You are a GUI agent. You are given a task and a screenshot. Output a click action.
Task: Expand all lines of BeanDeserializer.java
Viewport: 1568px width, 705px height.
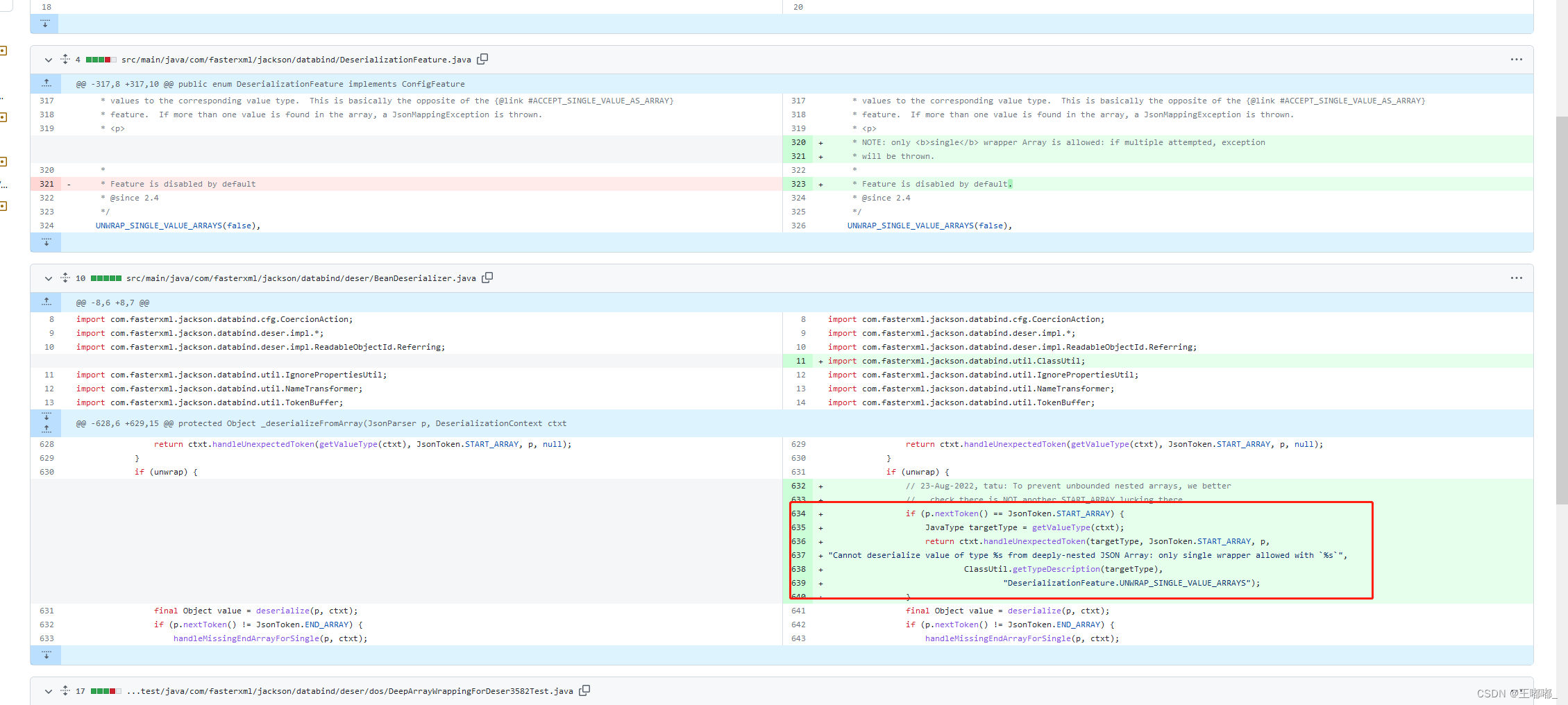click(x=65, y=278)
